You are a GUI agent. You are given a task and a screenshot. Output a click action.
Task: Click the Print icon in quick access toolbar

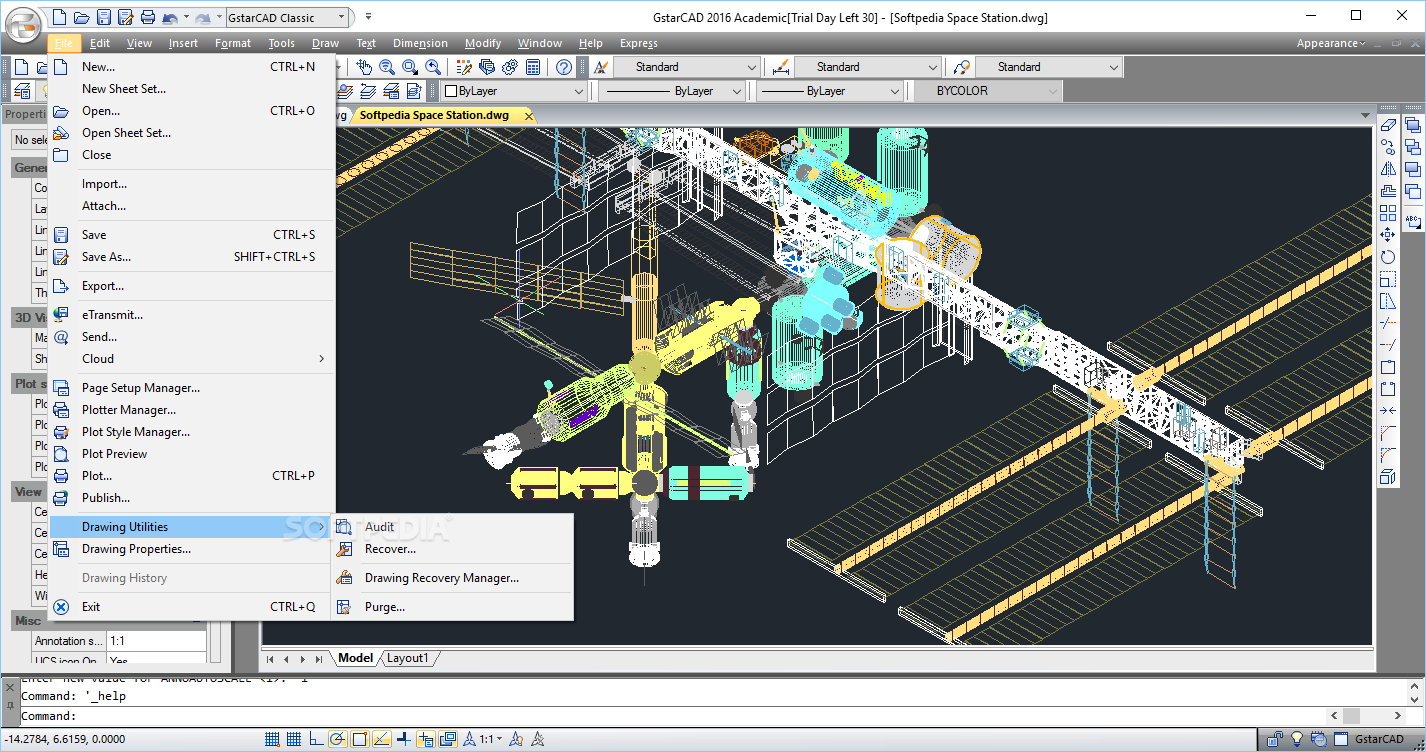(x=147, y=17)
